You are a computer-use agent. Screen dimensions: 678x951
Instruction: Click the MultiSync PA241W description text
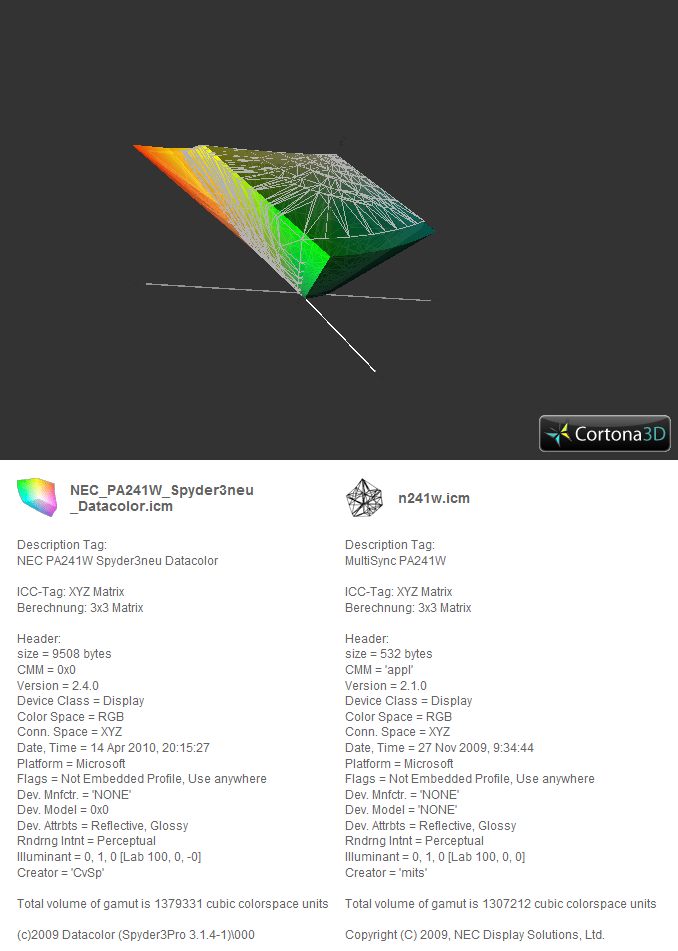point(395,560)
